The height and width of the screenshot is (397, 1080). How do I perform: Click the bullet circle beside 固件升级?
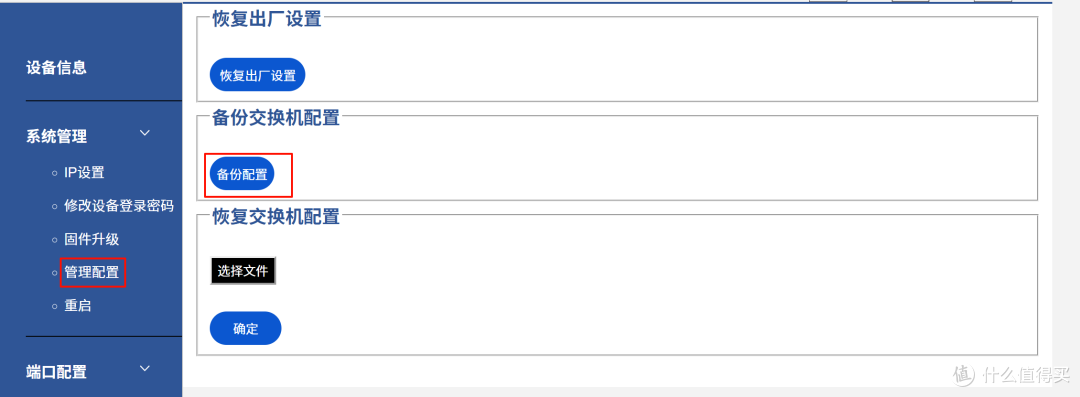click(54, 240)
